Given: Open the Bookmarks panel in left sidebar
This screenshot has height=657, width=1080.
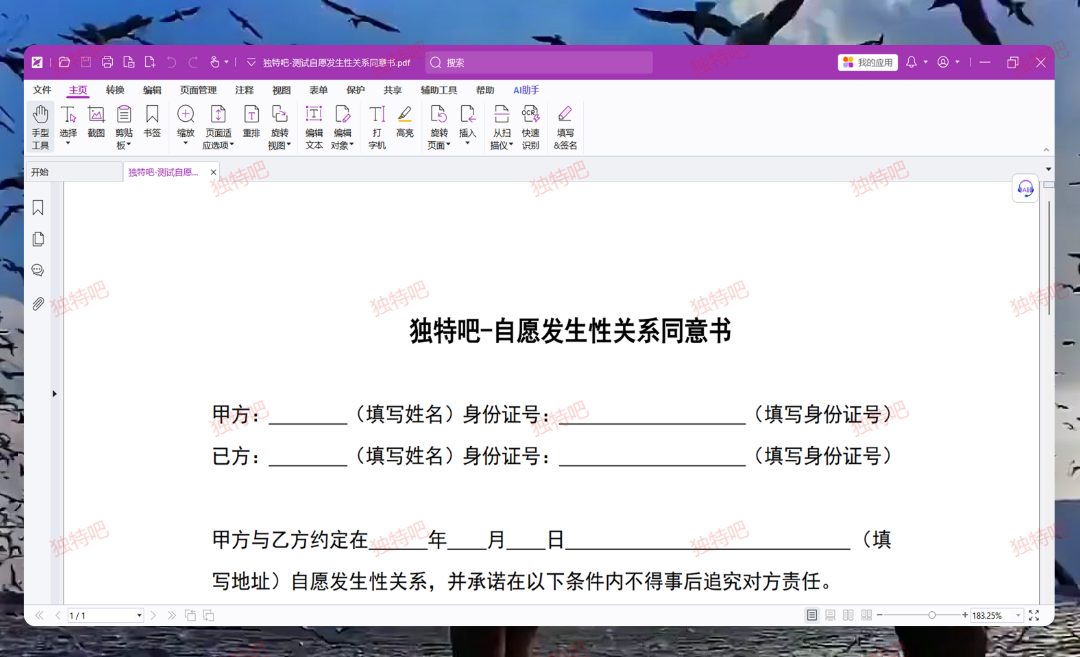Looking at the screenshot, I should (38, 207).
